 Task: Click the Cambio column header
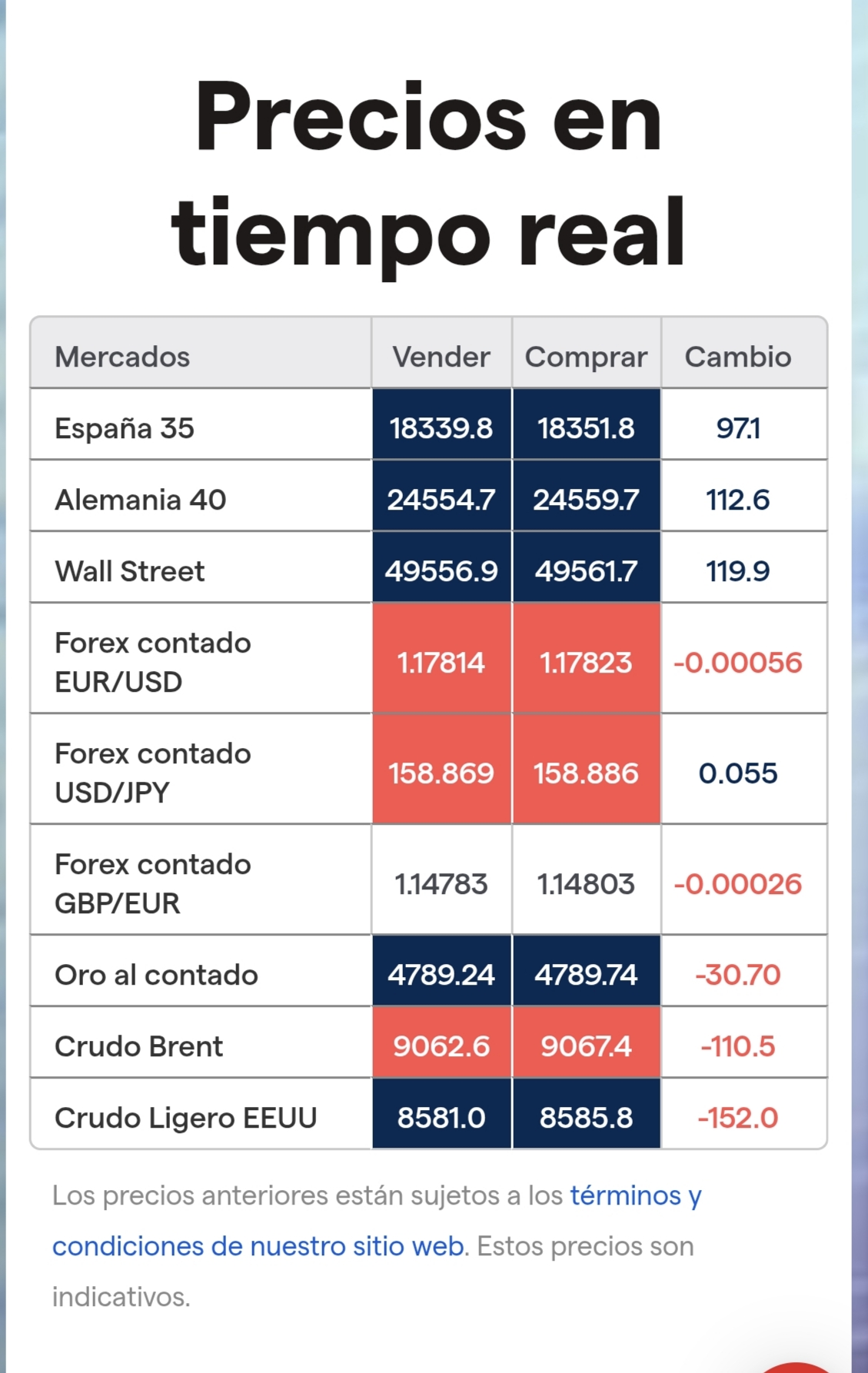pyautogui.click(x=737, y=357)
